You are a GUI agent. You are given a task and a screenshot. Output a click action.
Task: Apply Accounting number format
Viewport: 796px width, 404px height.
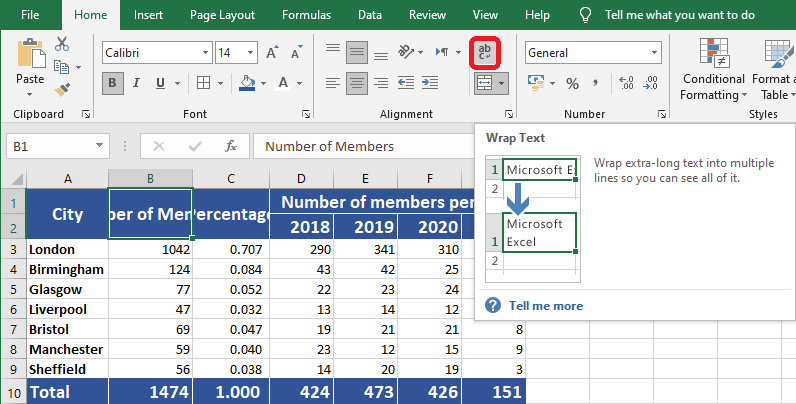(536, 83)
